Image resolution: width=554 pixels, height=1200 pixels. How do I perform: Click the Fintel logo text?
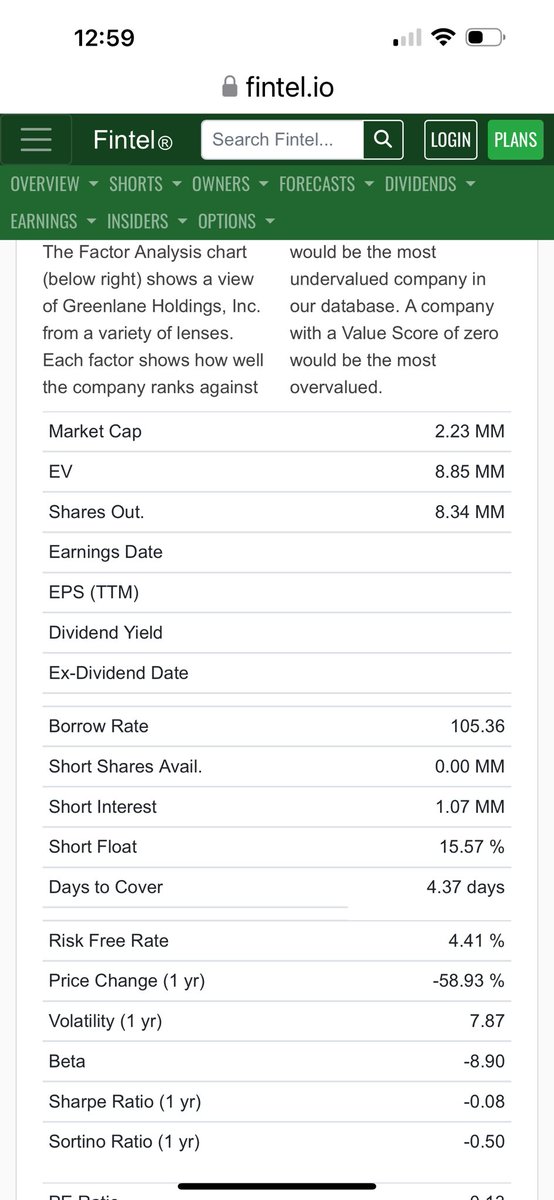(x=133, y=140)
